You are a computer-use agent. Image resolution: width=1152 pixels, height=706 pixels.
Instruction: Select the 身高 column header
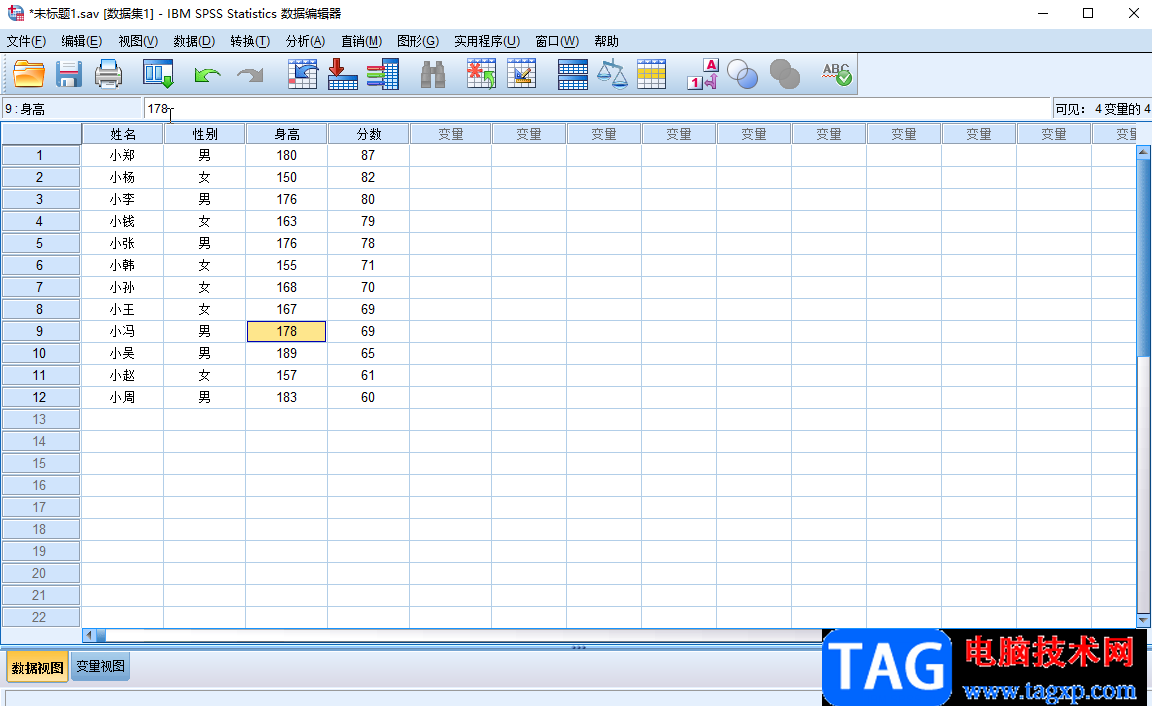[287, 134]
